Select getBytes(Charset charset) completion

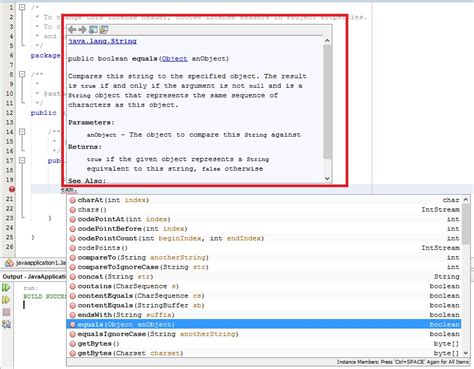[264, 353]
